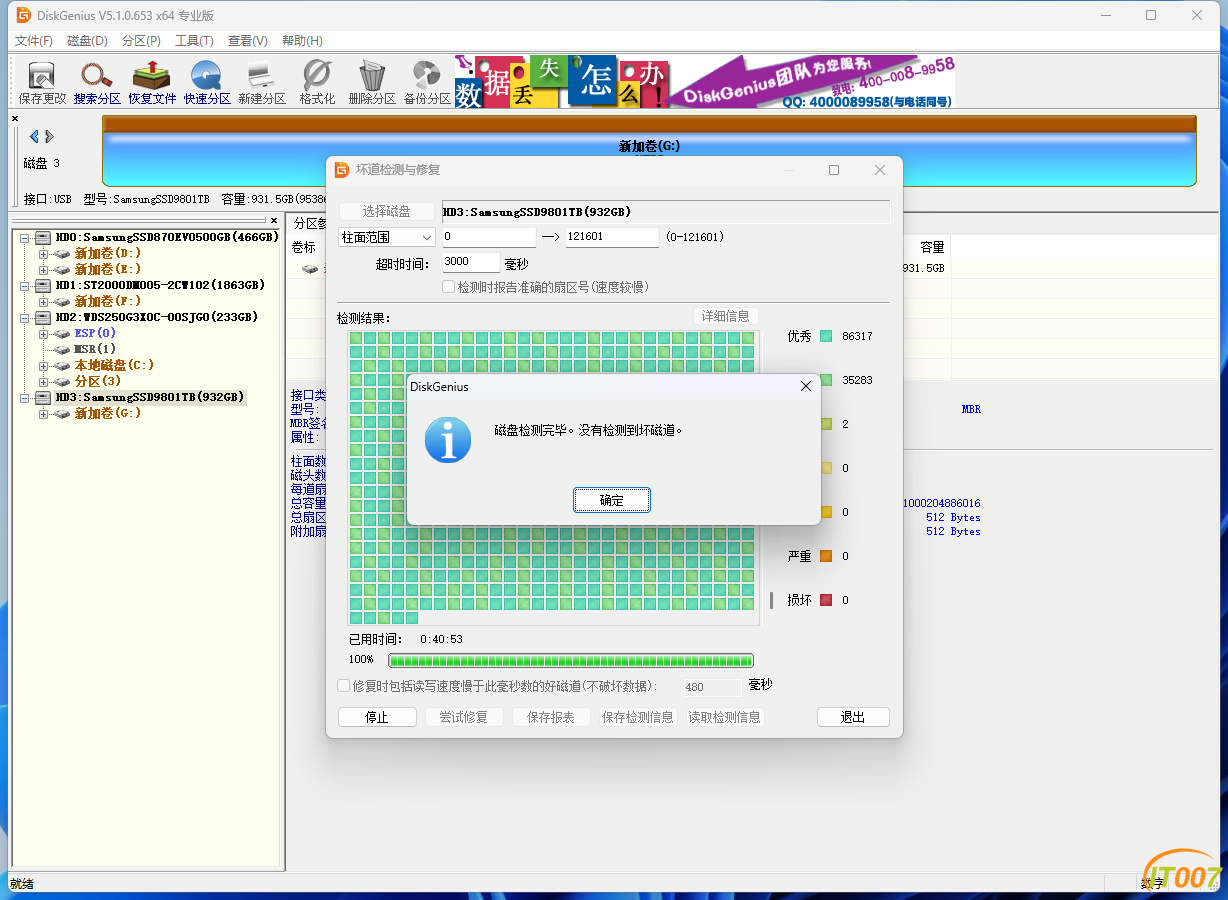Click the 确定 button in the message dialog
Image resolution: width=1228 pixels, height=900 pixels.
tap(611, 500)
